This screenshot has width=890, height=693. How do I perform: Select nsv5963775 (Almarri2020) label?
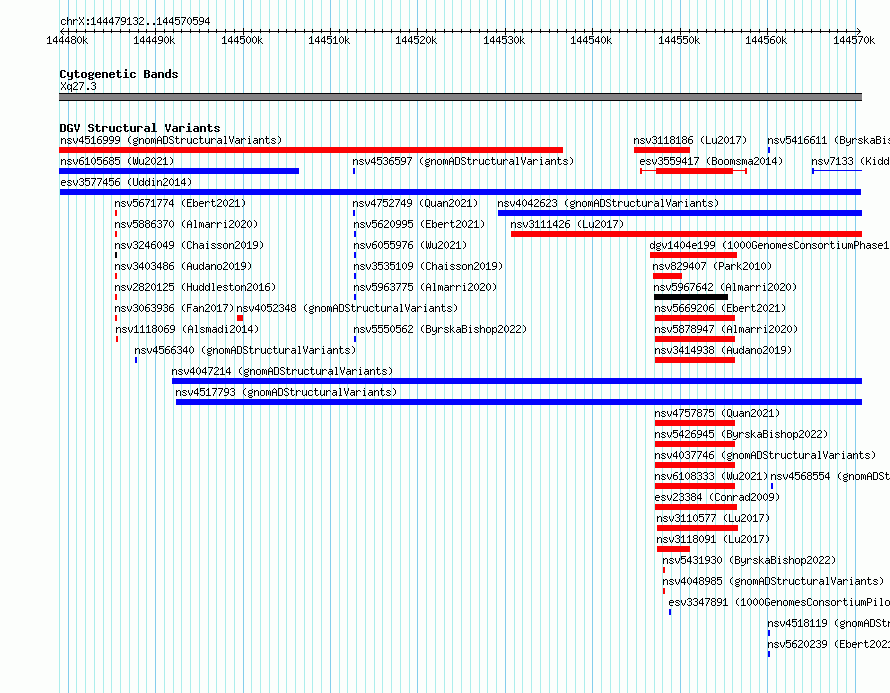pos(425,287)
